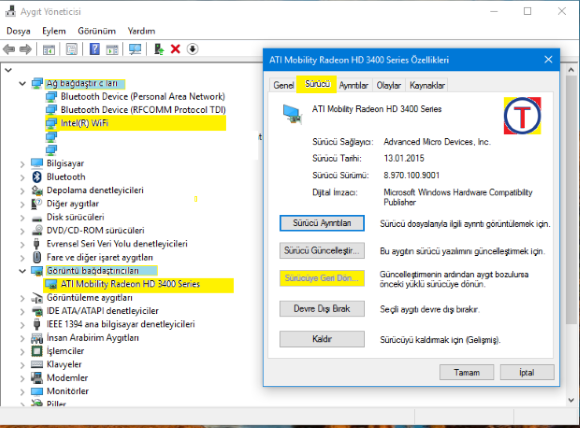Click the download arrow toolbar icon

pyautogui.click(x=192, y=49)
